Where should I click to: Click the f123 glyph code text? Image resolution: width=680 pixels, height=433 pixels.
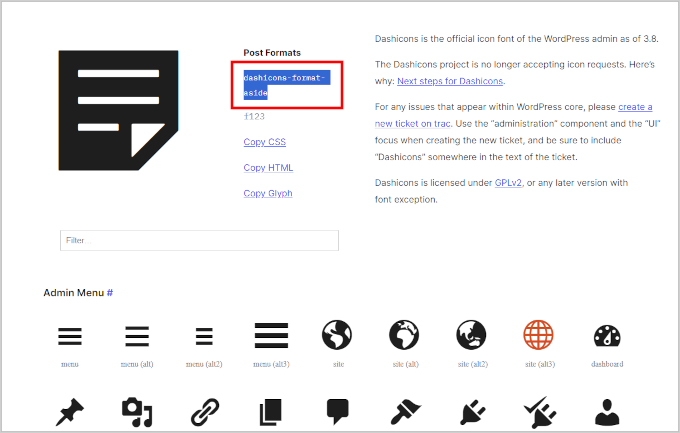pyautogui.click(x=254, y=116)
